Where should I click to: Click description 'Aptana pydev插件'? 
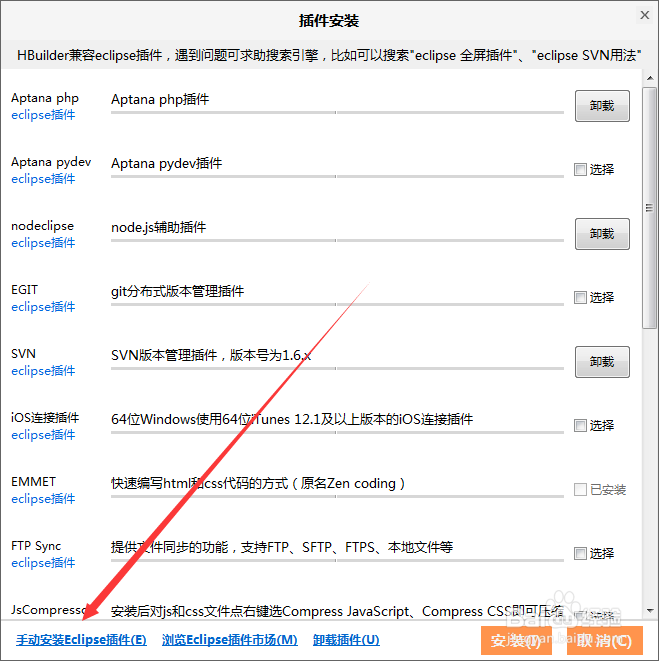(x=167, y=164)
